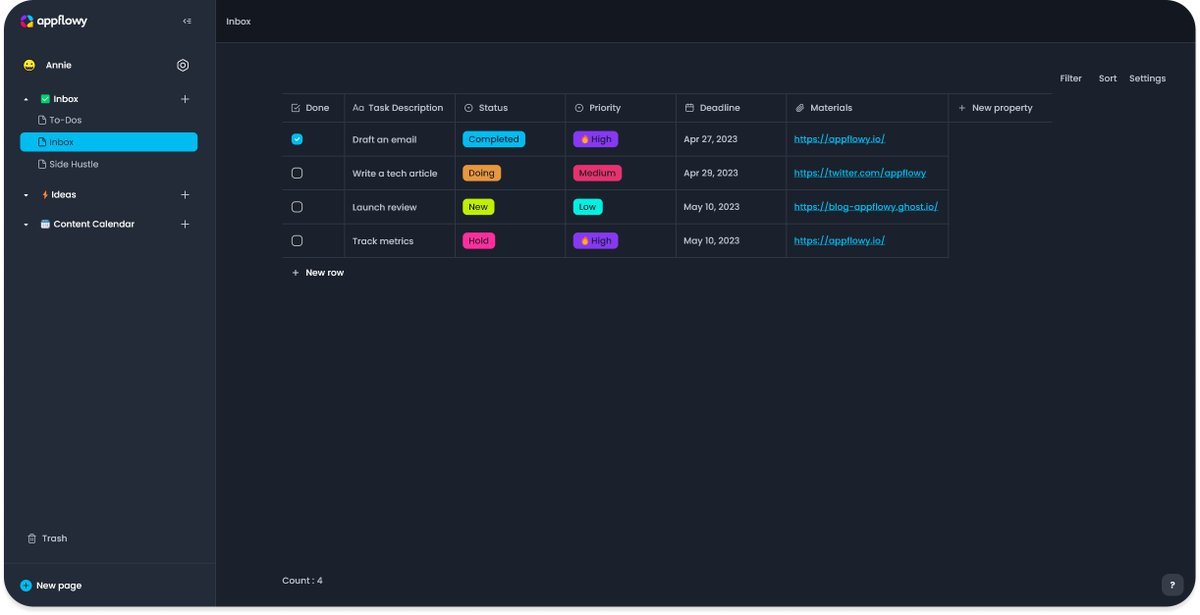This screenshot has height=615, width=1200.
Task: Select the To-Dos page in sidebar
Action: coord(65,120)
